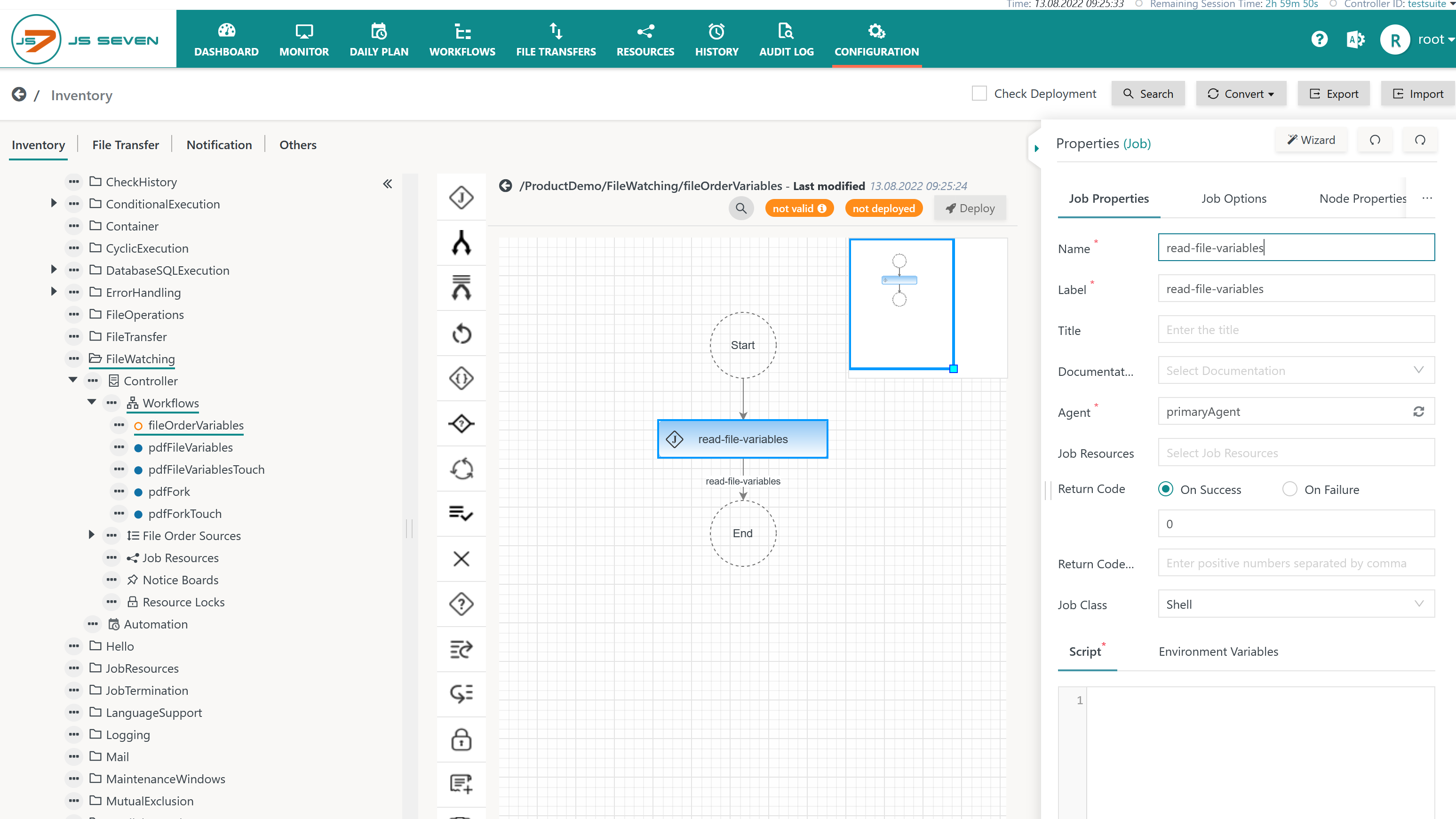The image size is (1456, 819).
Task: Expand the ConditionalExecution folder
Action: click(53, 203)
